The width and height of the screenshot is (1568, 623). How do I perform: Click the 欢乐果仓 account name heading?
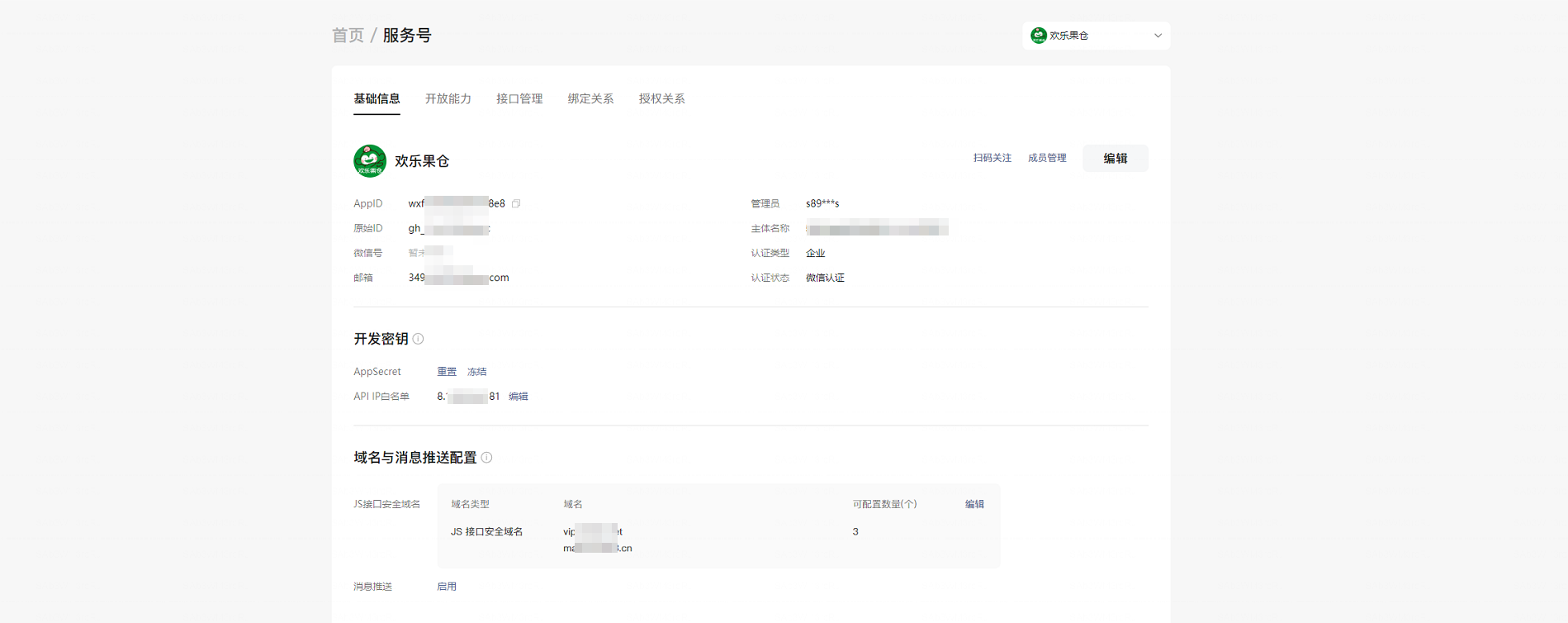coord(422,161)
